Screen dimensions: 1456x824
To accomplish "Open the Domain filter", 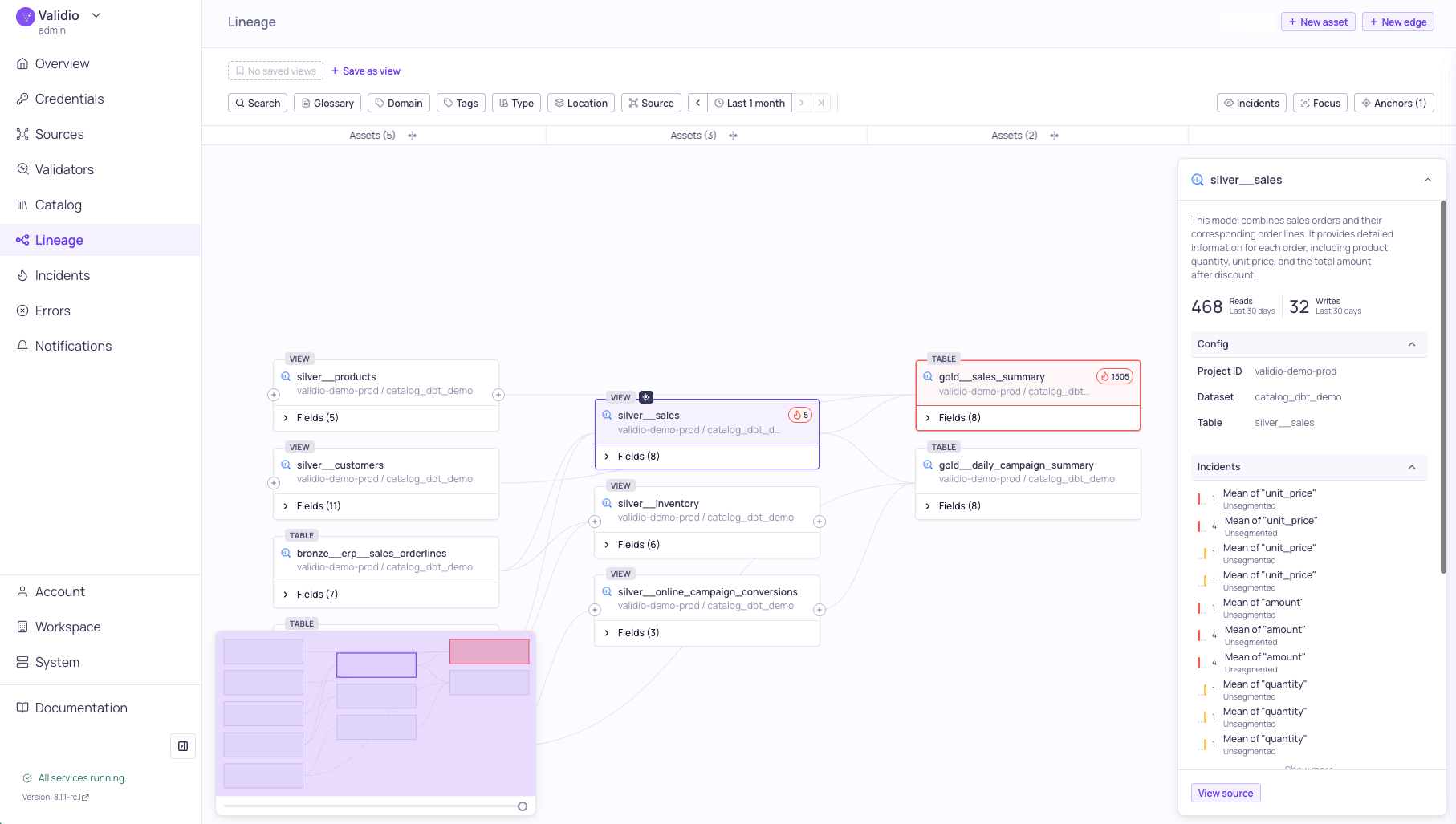I will [x=399, y=103].
